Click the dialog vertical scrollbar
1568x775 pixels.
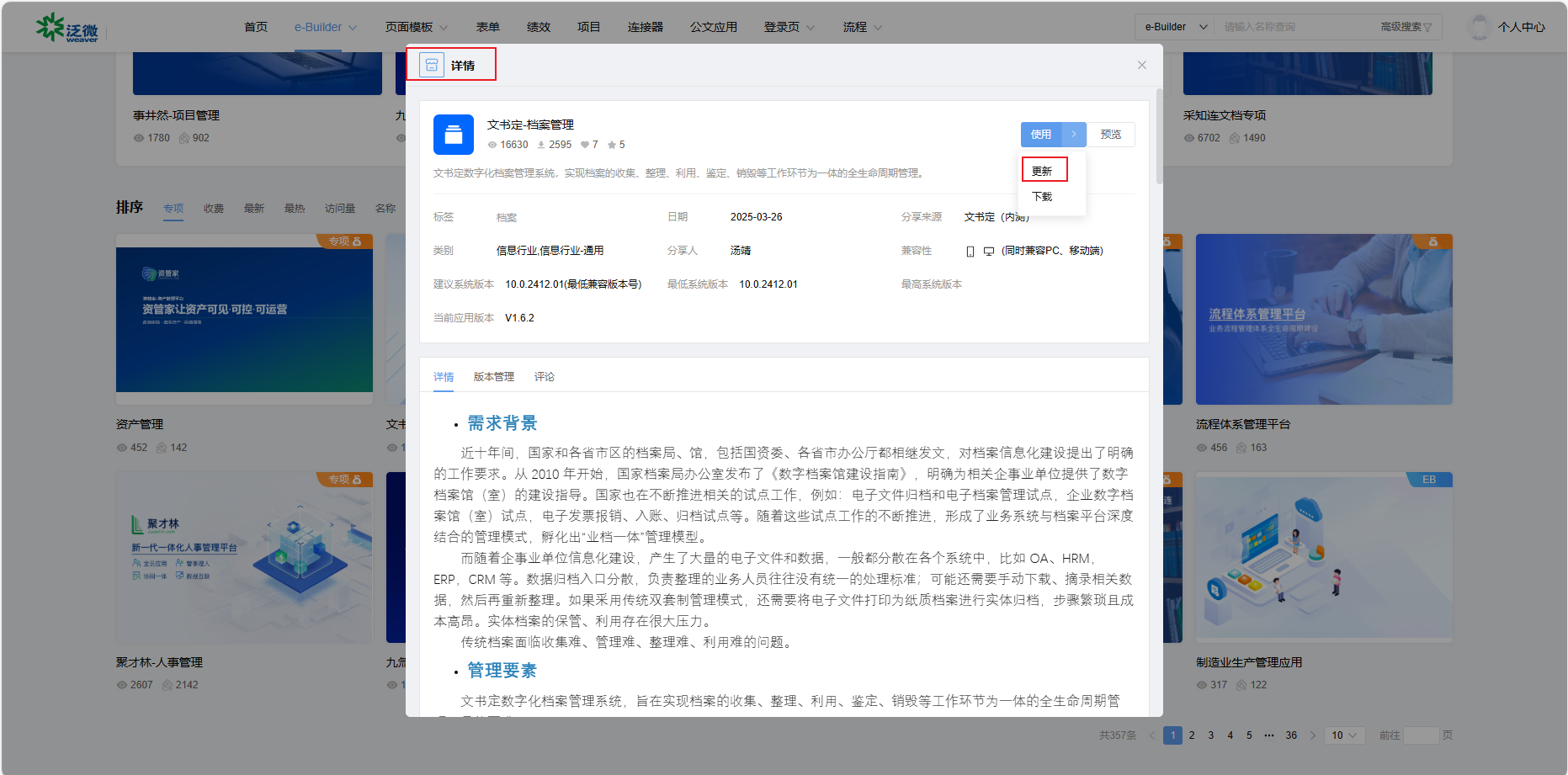point(1159,136)
